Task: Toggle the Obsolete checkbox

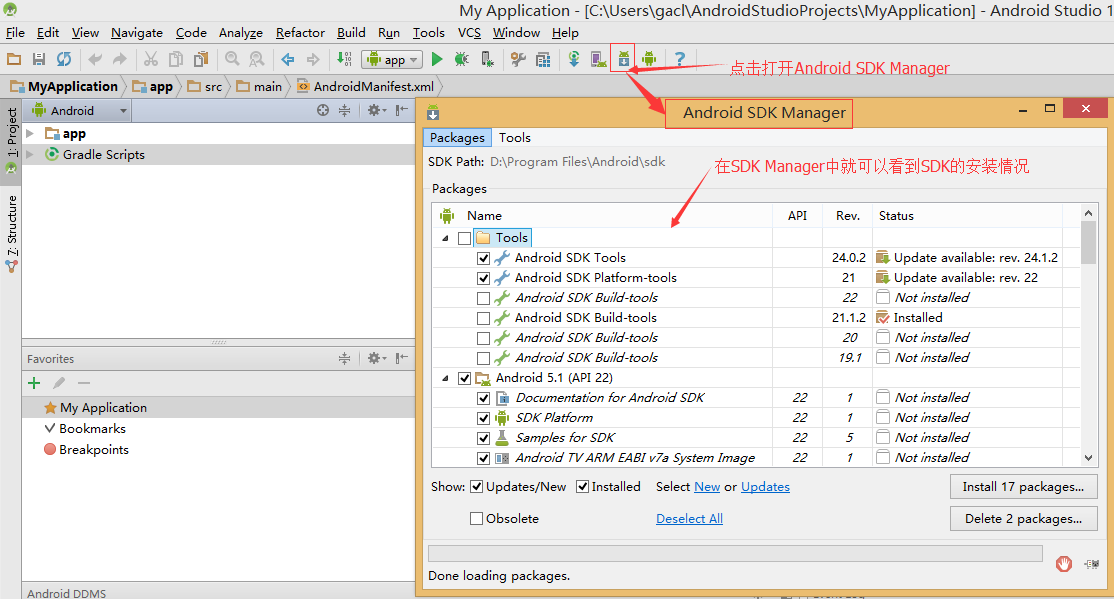Action: point(477,519)
